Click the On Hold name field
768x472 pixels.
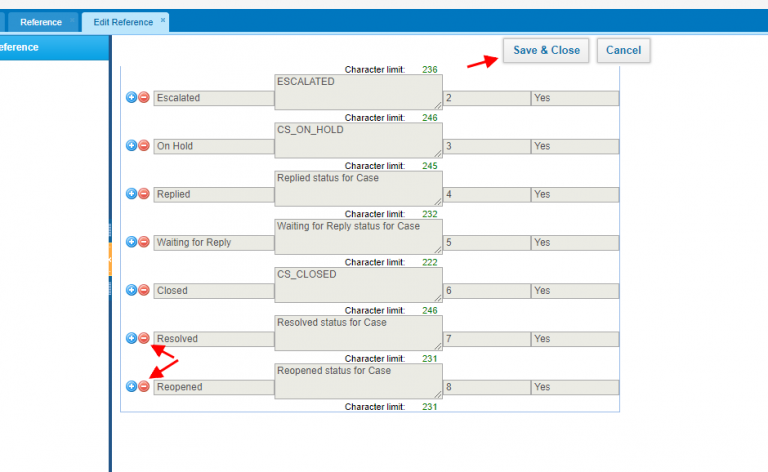coord(214,146)
